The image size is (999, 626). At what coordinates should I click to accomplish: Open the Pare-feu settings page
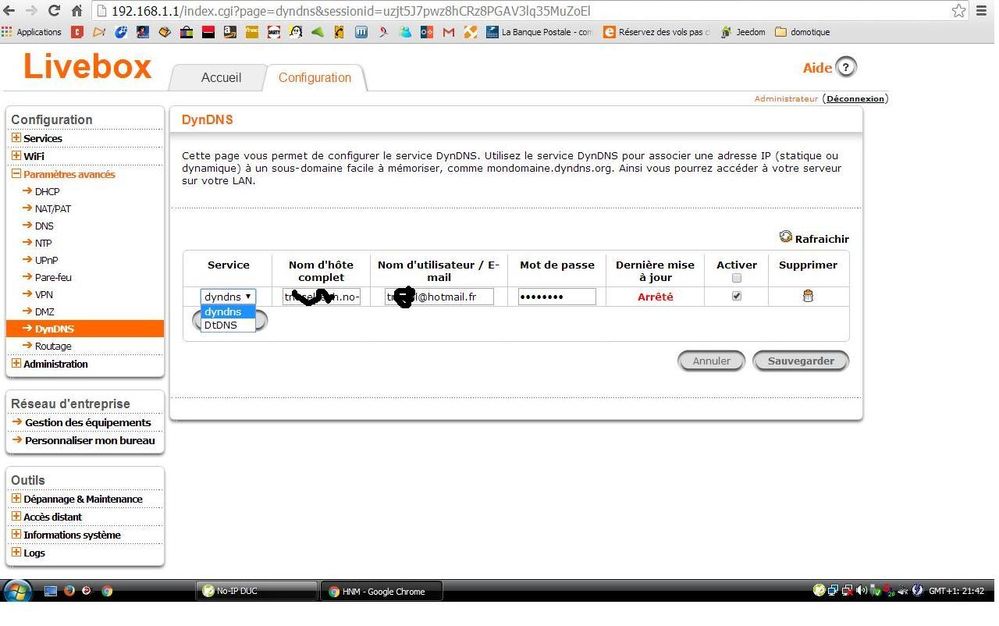(x=53, y=277)
